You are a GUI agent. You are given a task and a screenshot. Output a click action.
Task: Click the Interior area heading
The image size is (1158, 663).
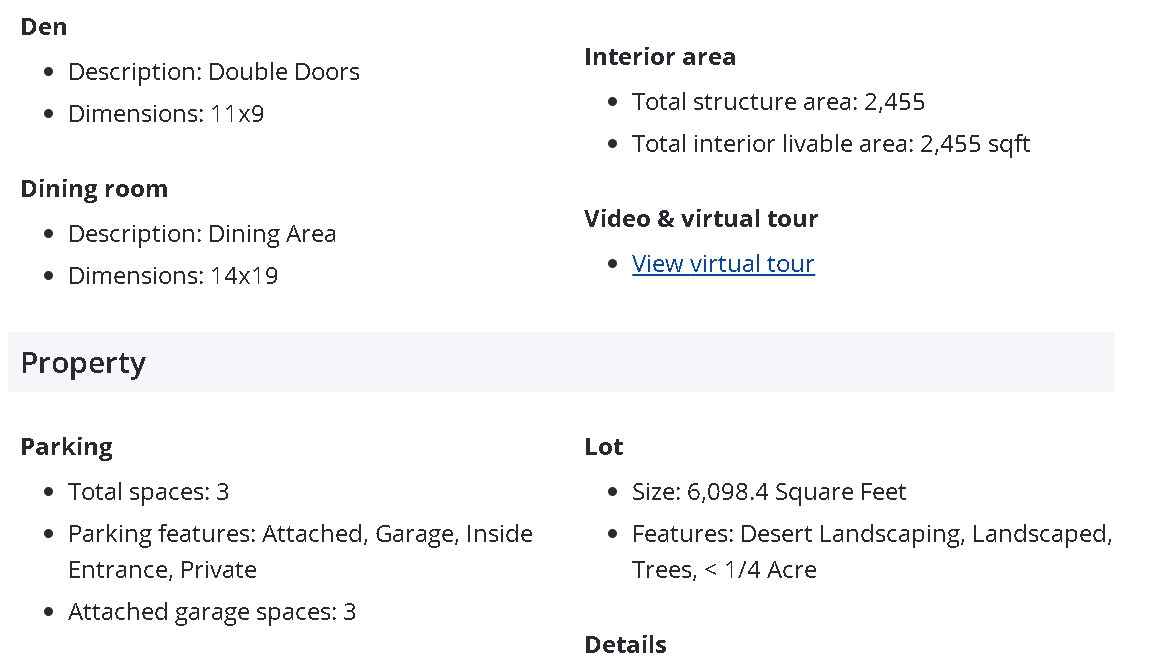[660, 57]
